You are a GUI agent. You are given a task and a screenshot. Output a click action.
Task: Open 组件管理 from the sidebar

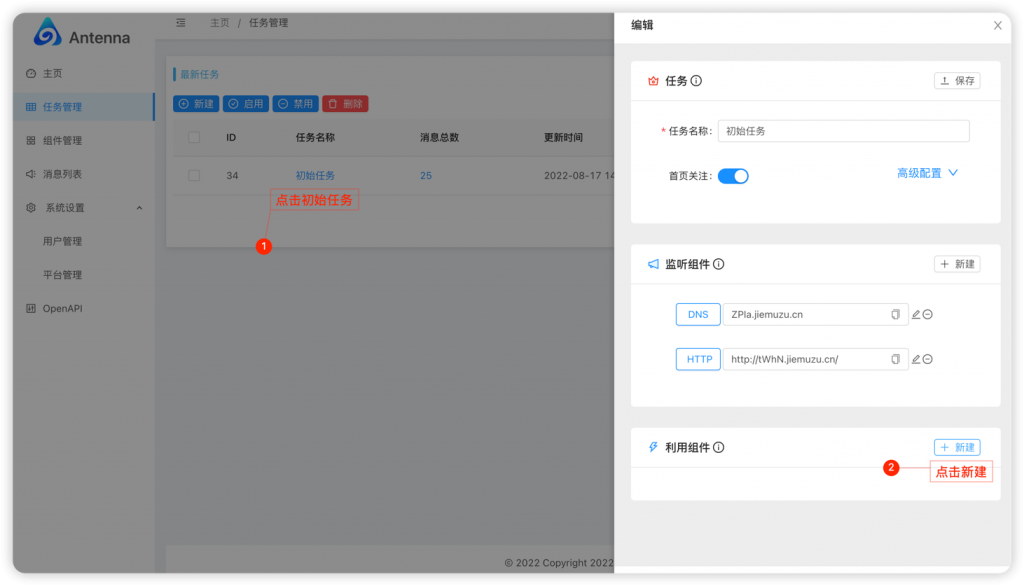click(62, 140)
